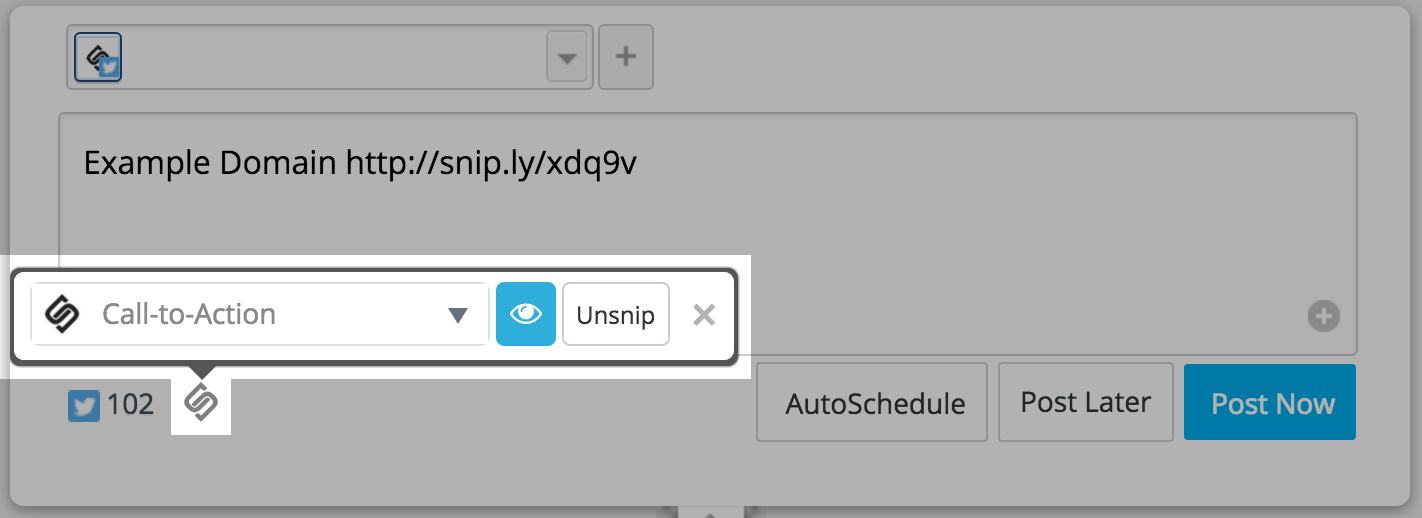Expand the Call-to-Action triangle arrow
Screen dimensions: 1422x518
coord(458,316)
